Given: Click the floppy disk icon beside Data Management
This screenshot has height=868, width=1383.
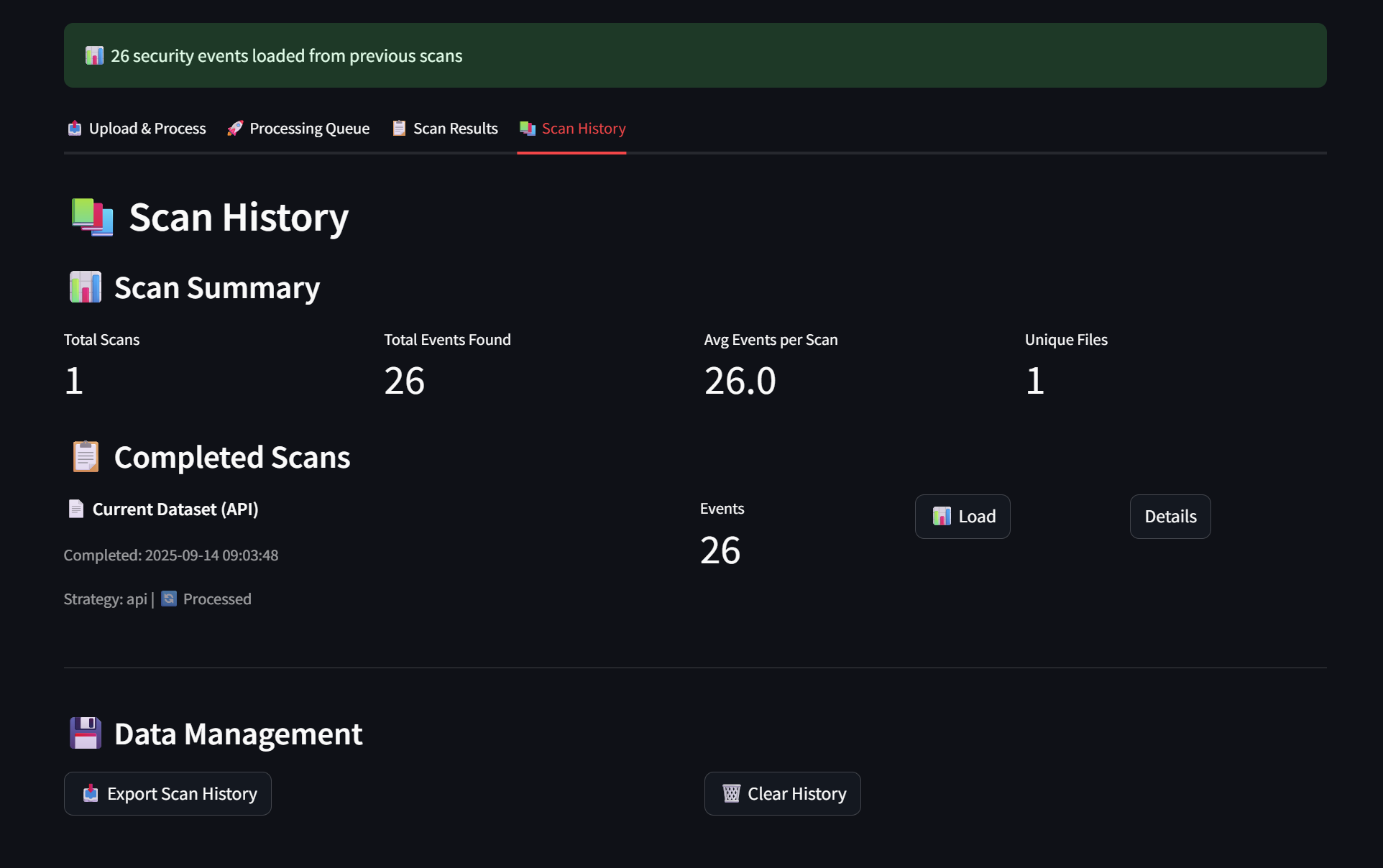Looking at the screenshot, I should pyautogui.click(x=86, y=734).
